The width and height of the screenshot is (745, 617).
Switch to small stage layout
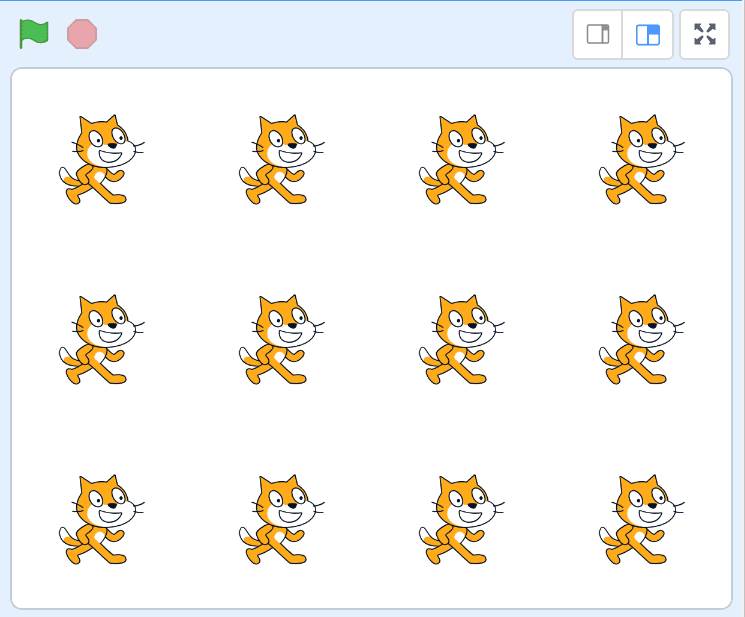tap(598, 35)
